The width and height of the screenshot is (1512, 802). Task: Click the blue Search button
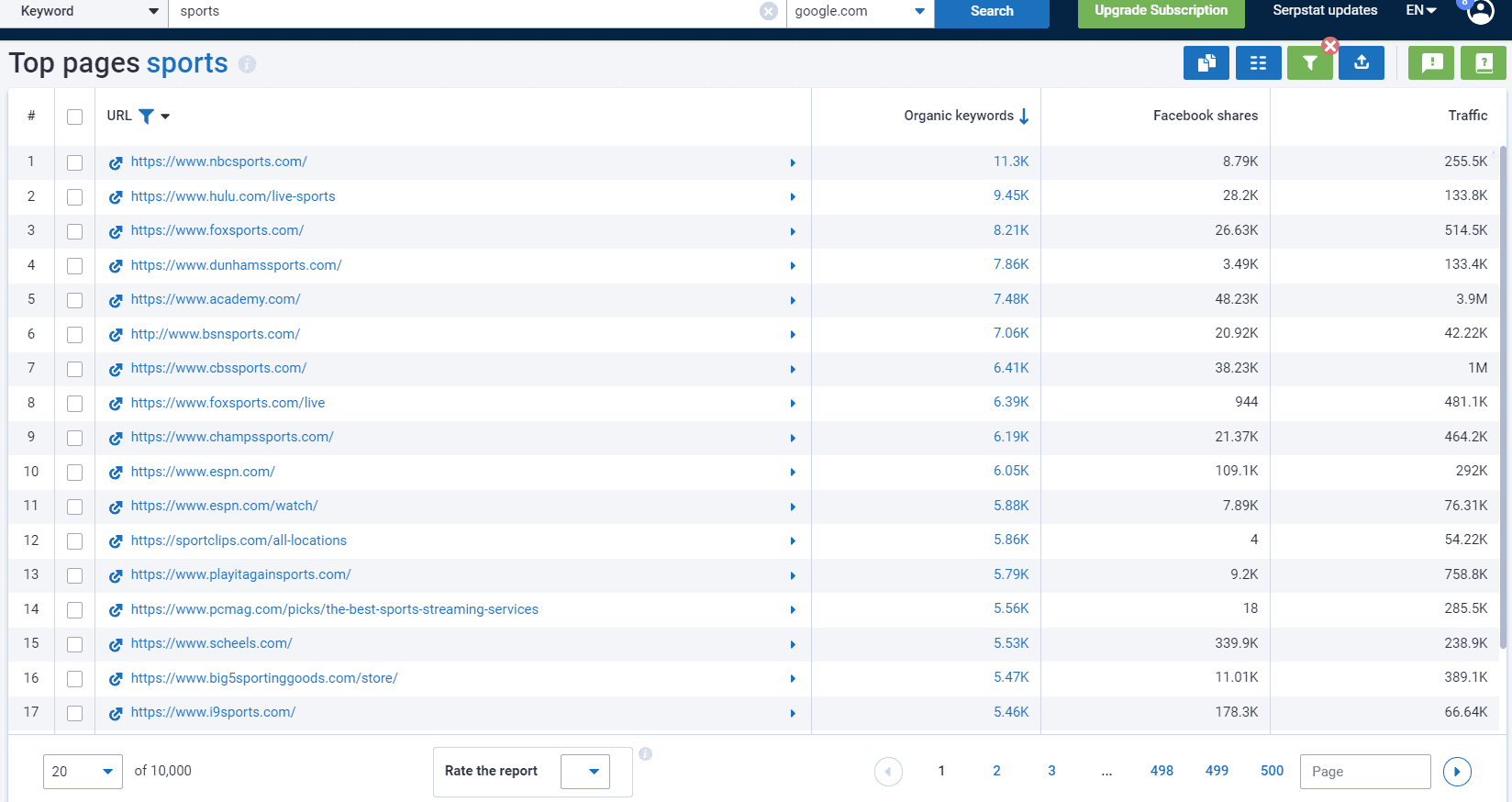pos(992,12)
